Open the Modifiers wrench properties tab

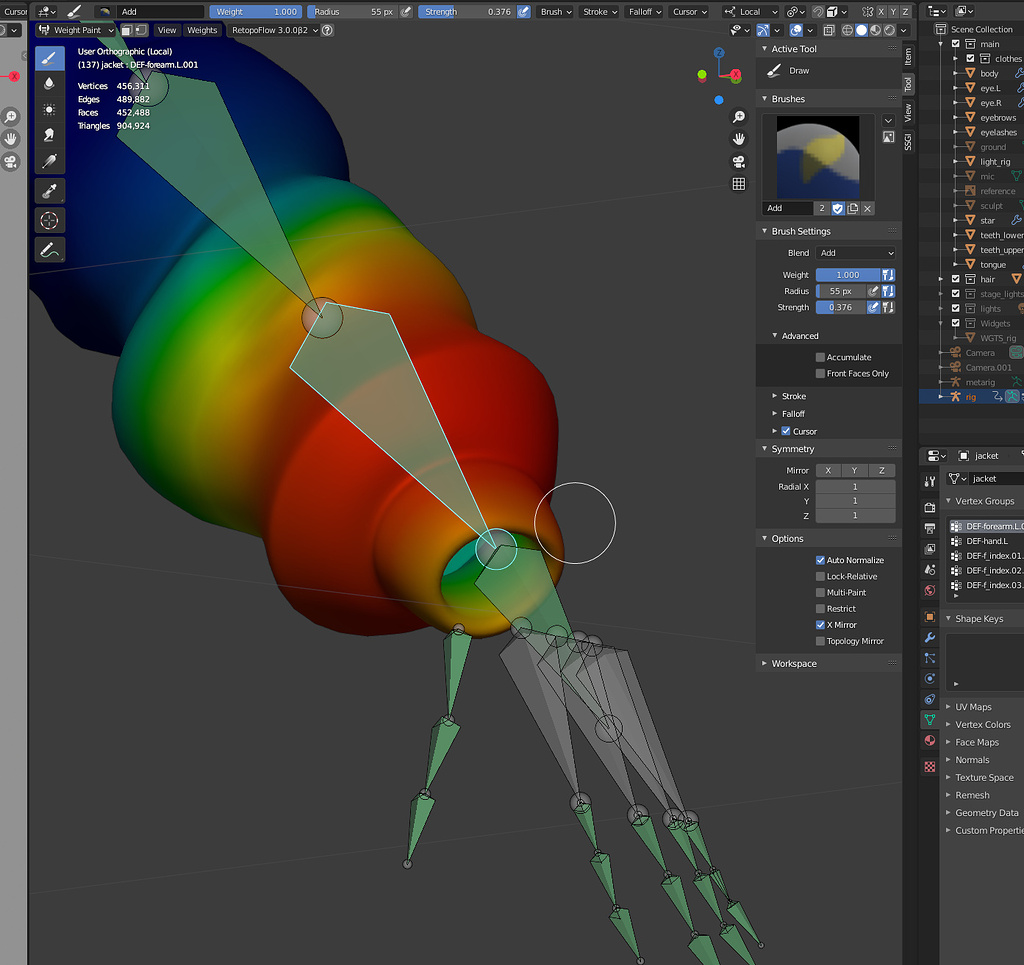coord(930,637)
